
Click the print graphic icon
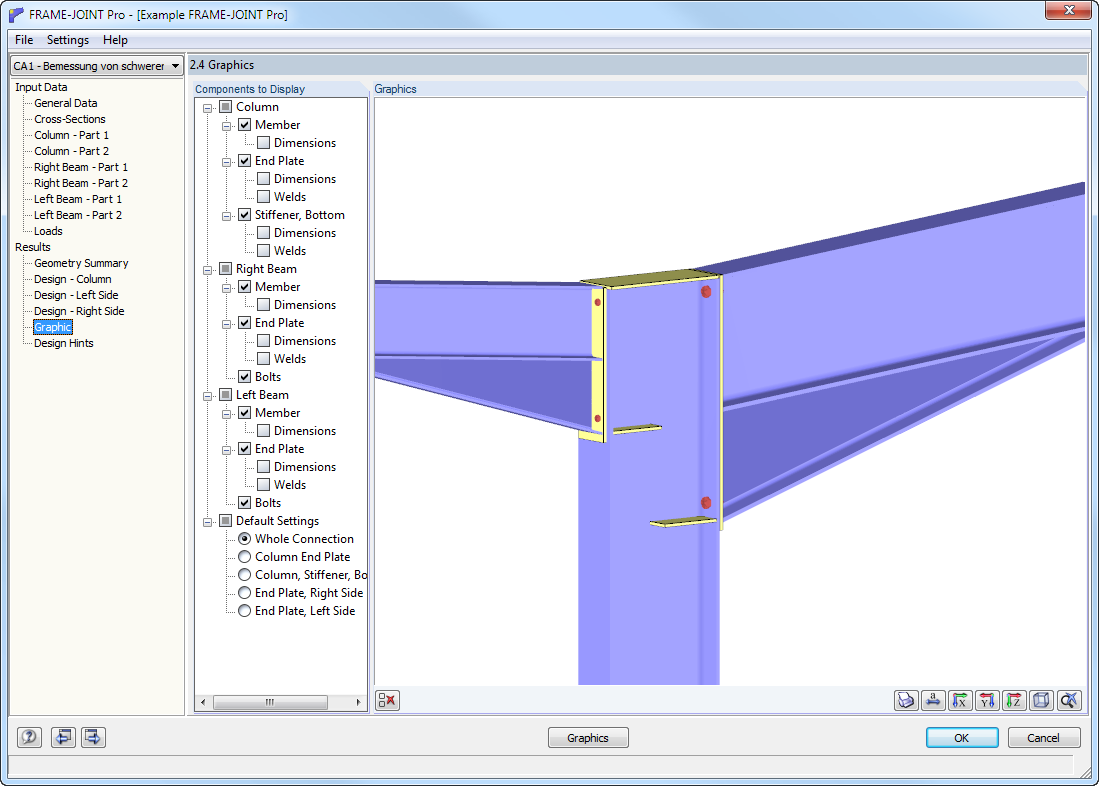906,700
